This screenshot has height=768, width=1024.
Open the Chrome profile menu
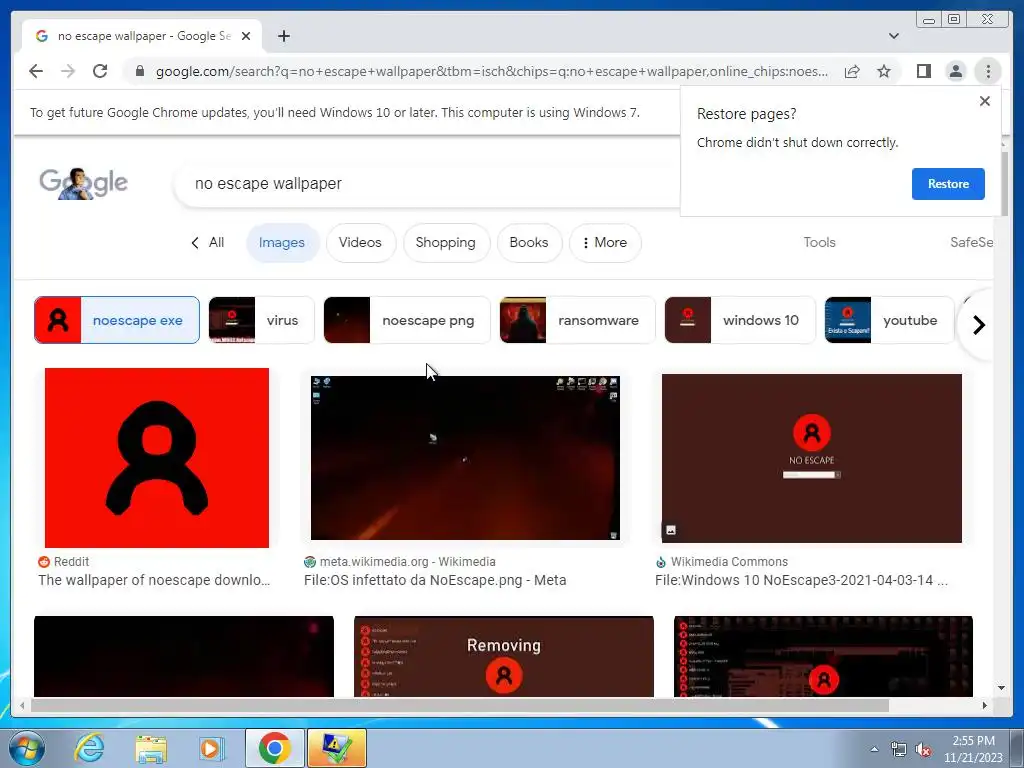[x=955, y=71]
